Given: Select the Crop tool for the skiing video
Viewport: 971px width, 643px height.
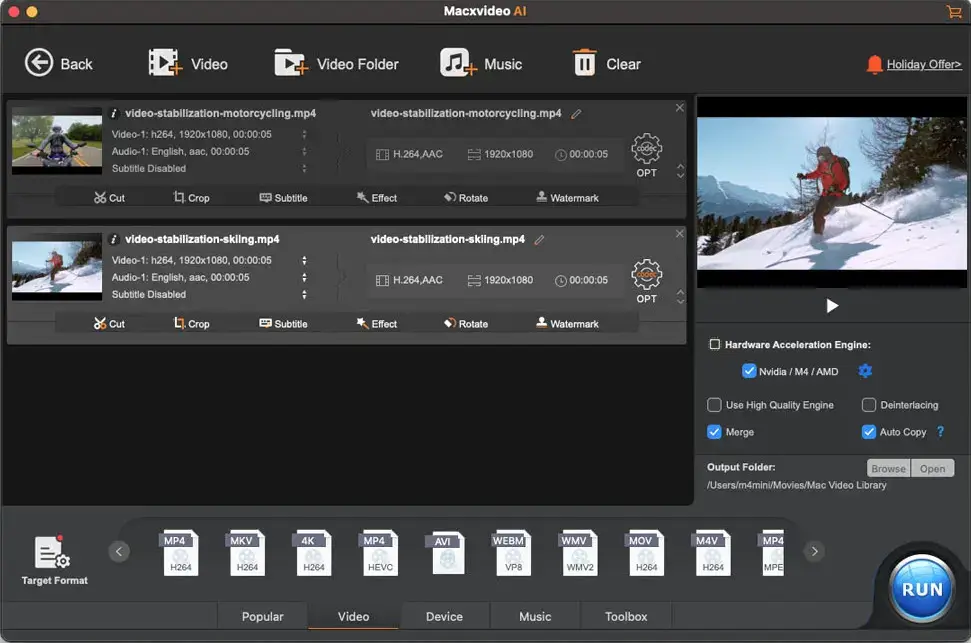Looking at the screenshot, I should [x=191, y=323].
